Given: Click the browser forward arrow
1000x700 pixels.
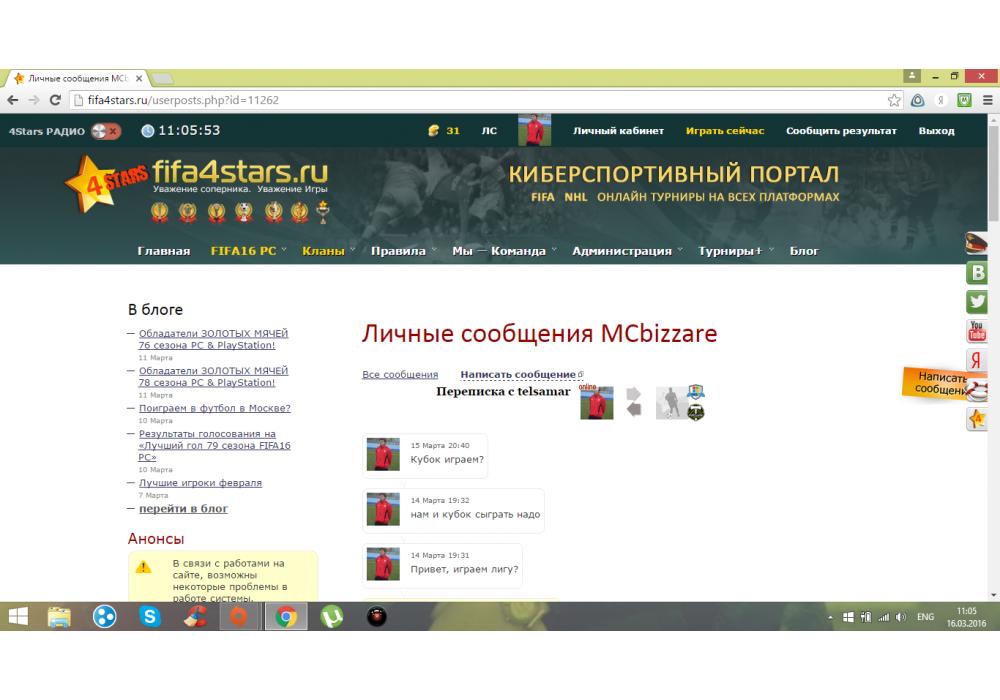Looking at the screenshot, I should pyautogui.click(x=34, y=100).
